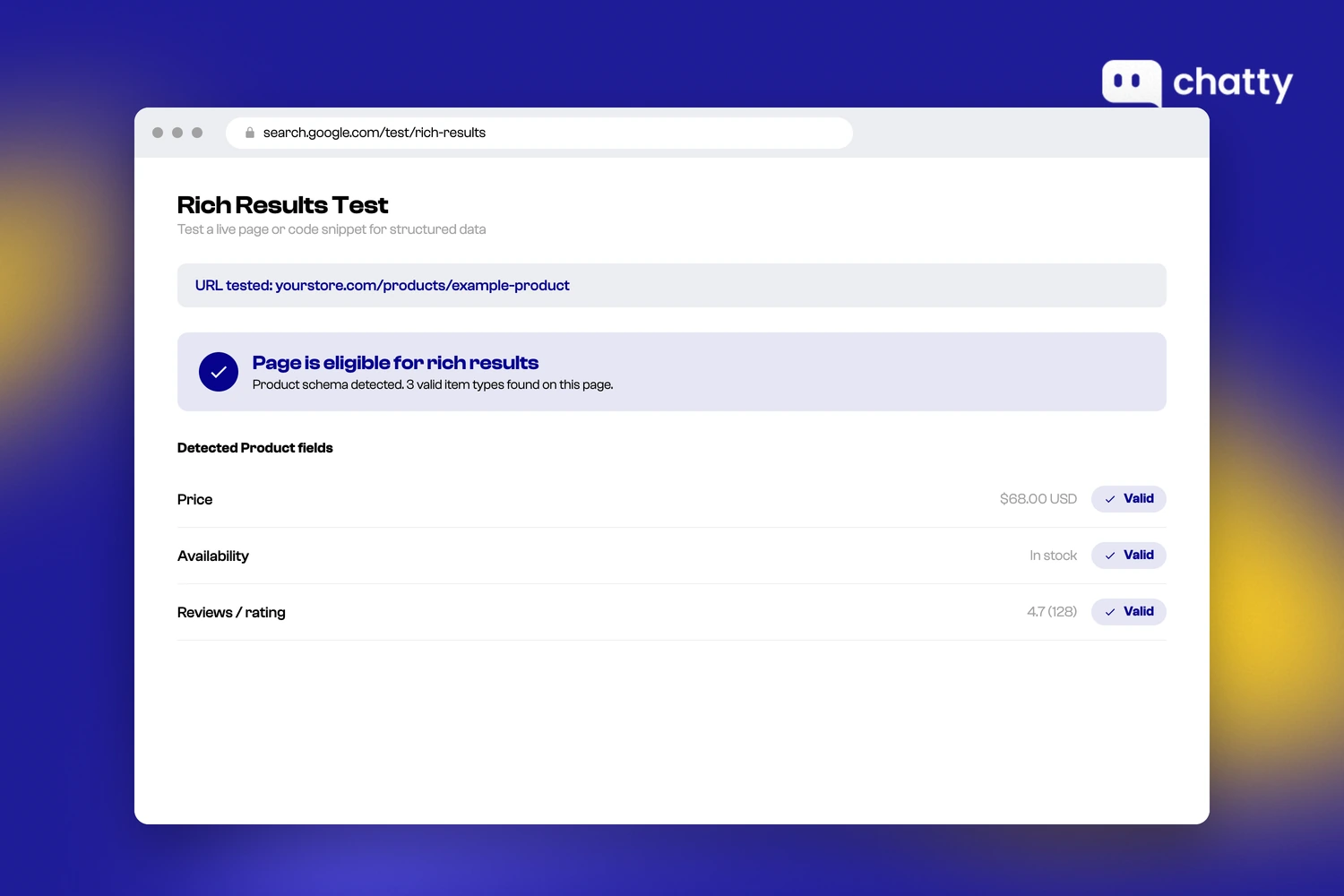Click the 'Availability' field label
This screenshot has width=1344, height=896.
pyautogui.click(x=213, y=556)
